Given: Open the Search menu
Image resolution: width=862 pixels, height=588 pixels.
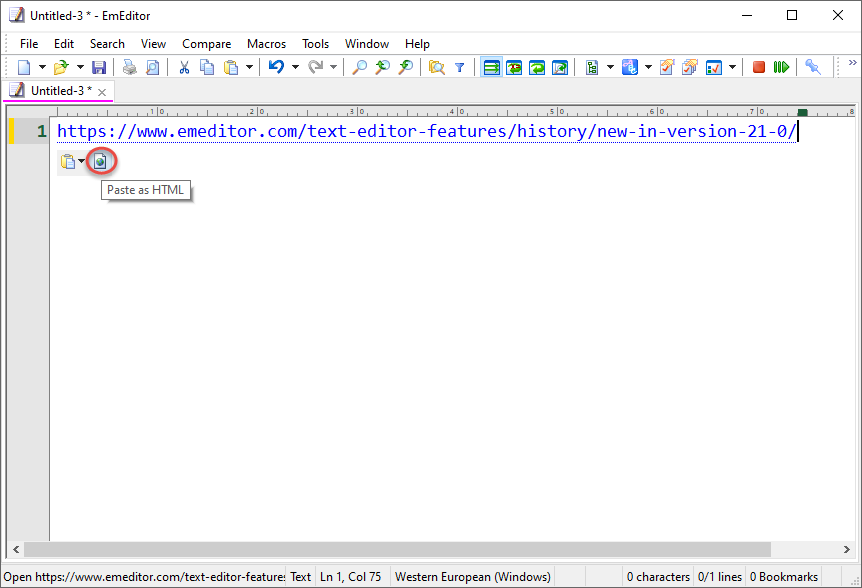Looking at the screenshot, I should 107,44.
